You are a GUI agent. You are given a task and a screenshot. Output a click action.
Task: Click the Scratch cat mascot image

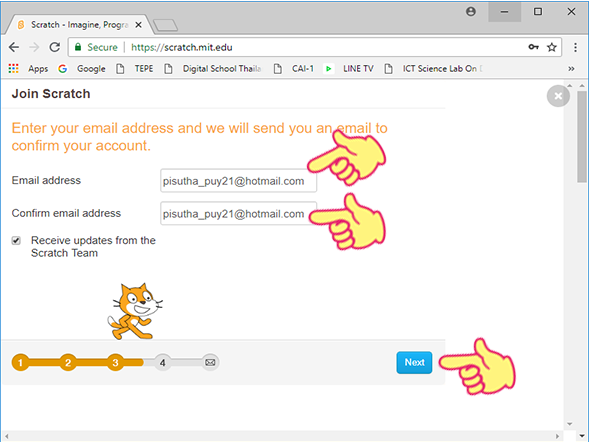[135, 312]
